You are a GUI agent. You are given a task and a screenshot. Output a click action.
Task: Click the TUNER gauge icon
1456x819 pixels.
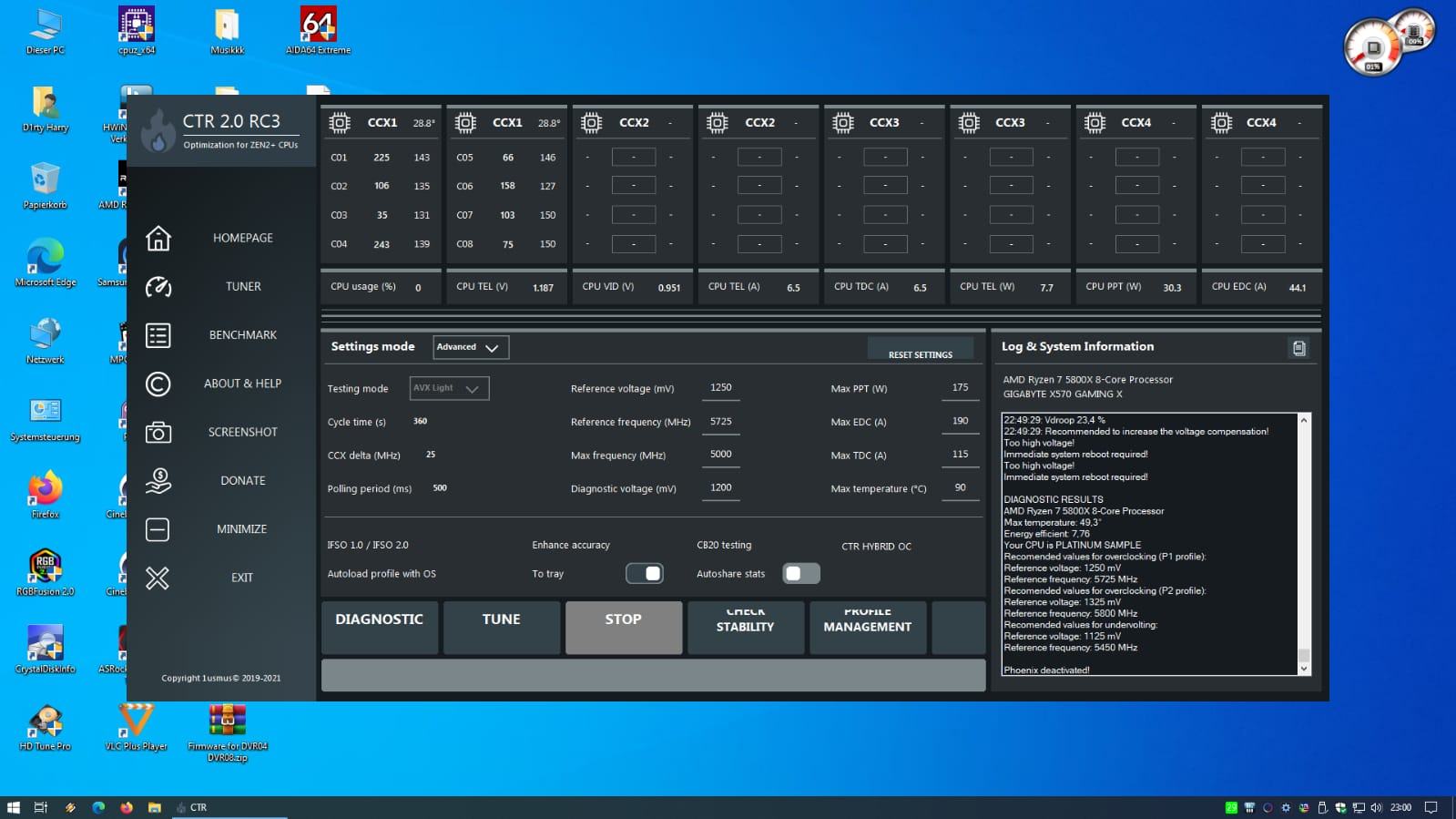(158, 287)
